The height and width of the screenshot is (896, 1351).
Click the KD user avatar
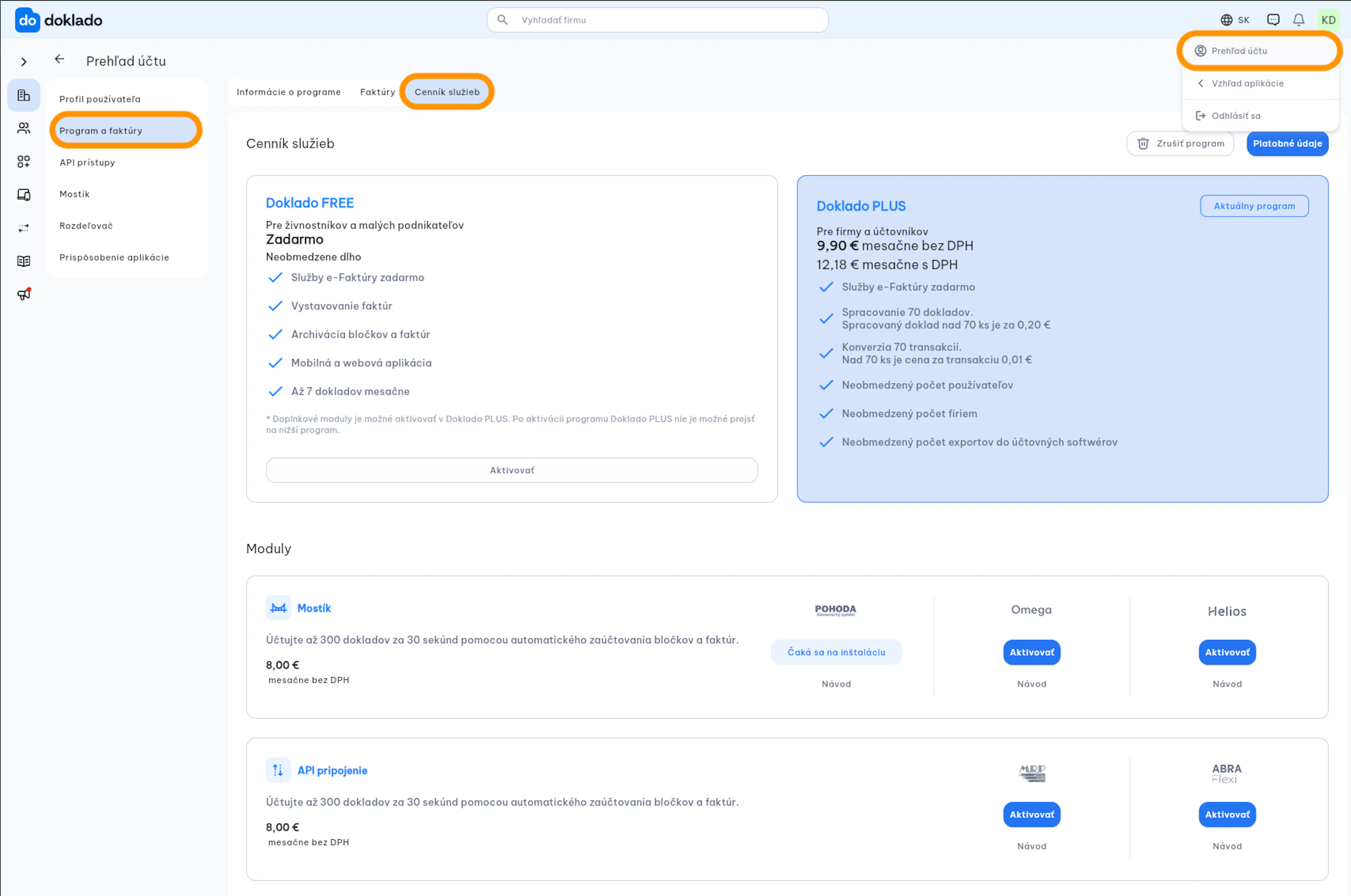tap(1328, 20)
